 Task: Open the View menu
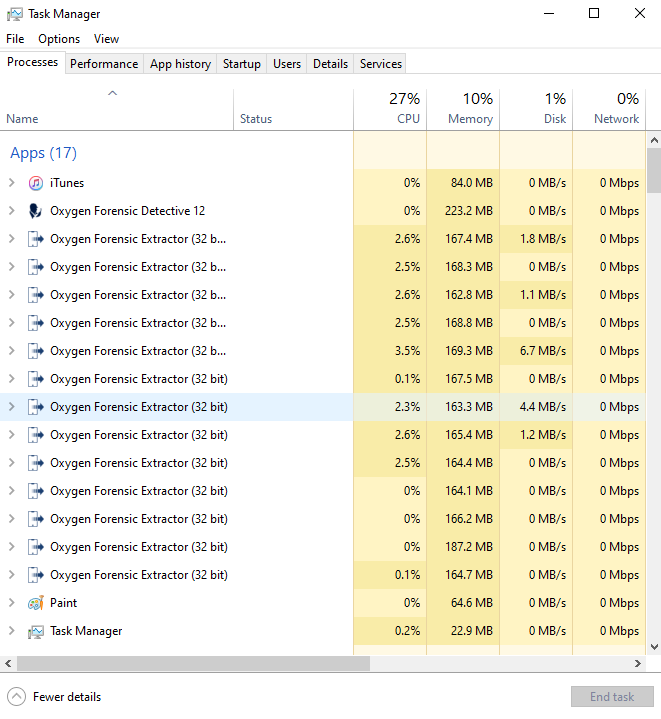click(x=106, y=39)
